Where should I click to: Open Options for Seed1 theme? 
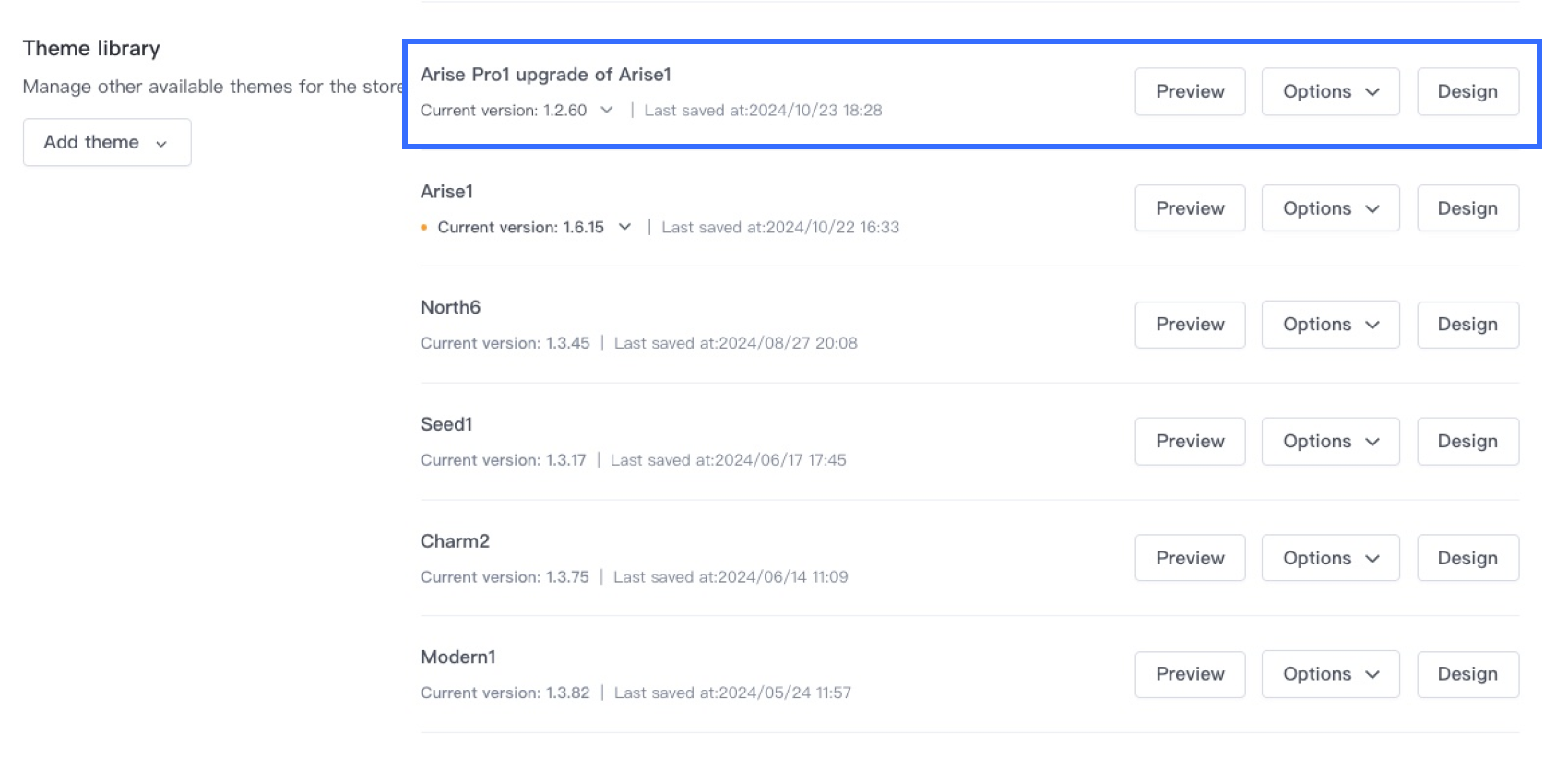(1330, 442)
